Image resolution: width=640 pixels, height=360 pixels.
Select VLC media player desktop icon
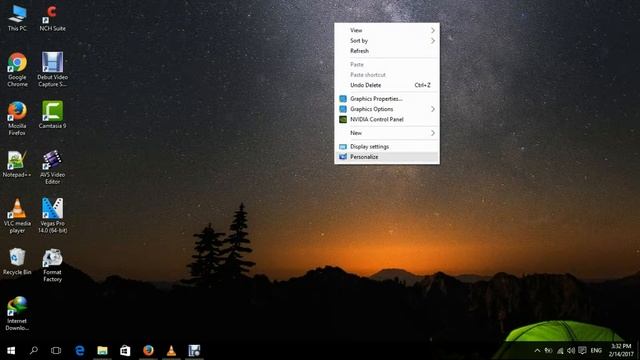(x=17, y=216)
